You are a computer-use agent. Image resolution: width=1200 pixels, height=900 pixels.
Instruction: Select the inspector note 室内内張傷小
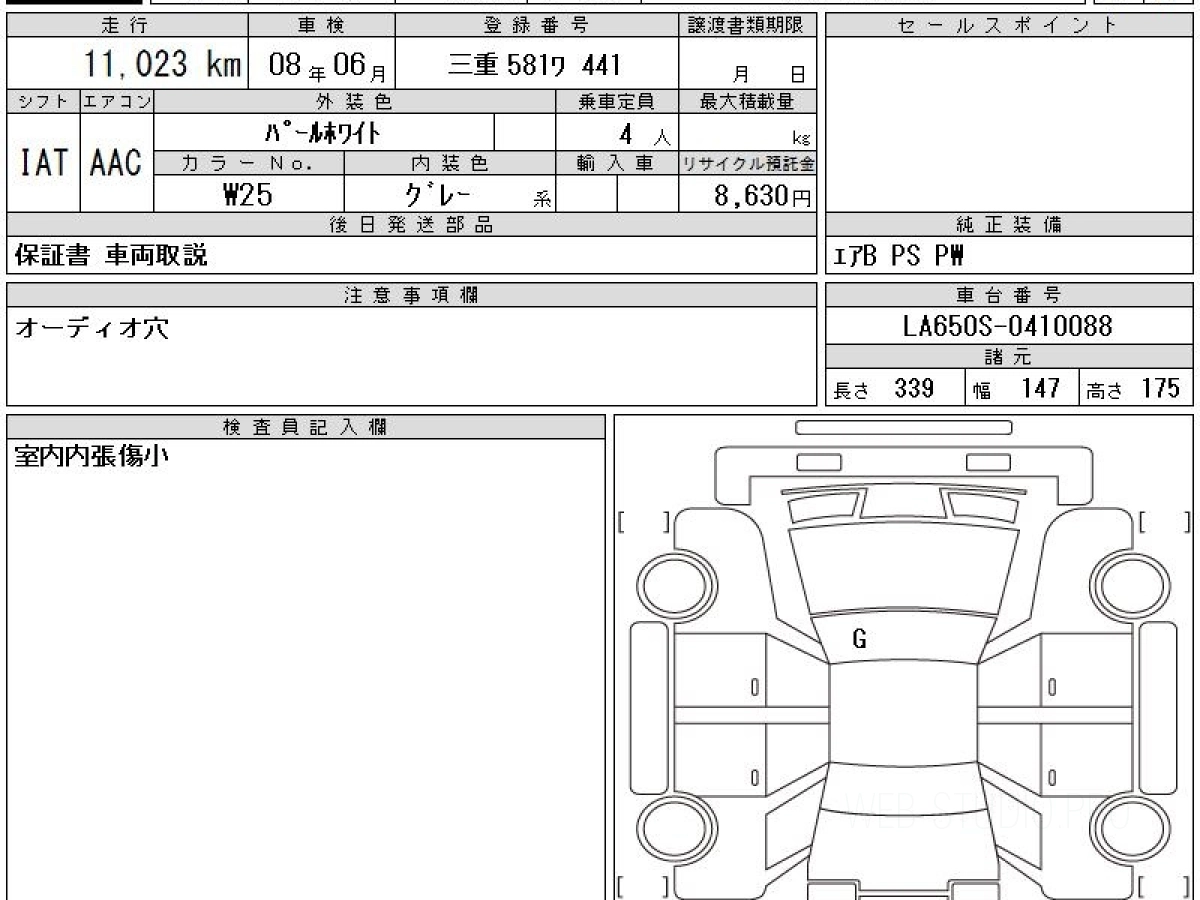pyautogui.click(x=92, y=457)
